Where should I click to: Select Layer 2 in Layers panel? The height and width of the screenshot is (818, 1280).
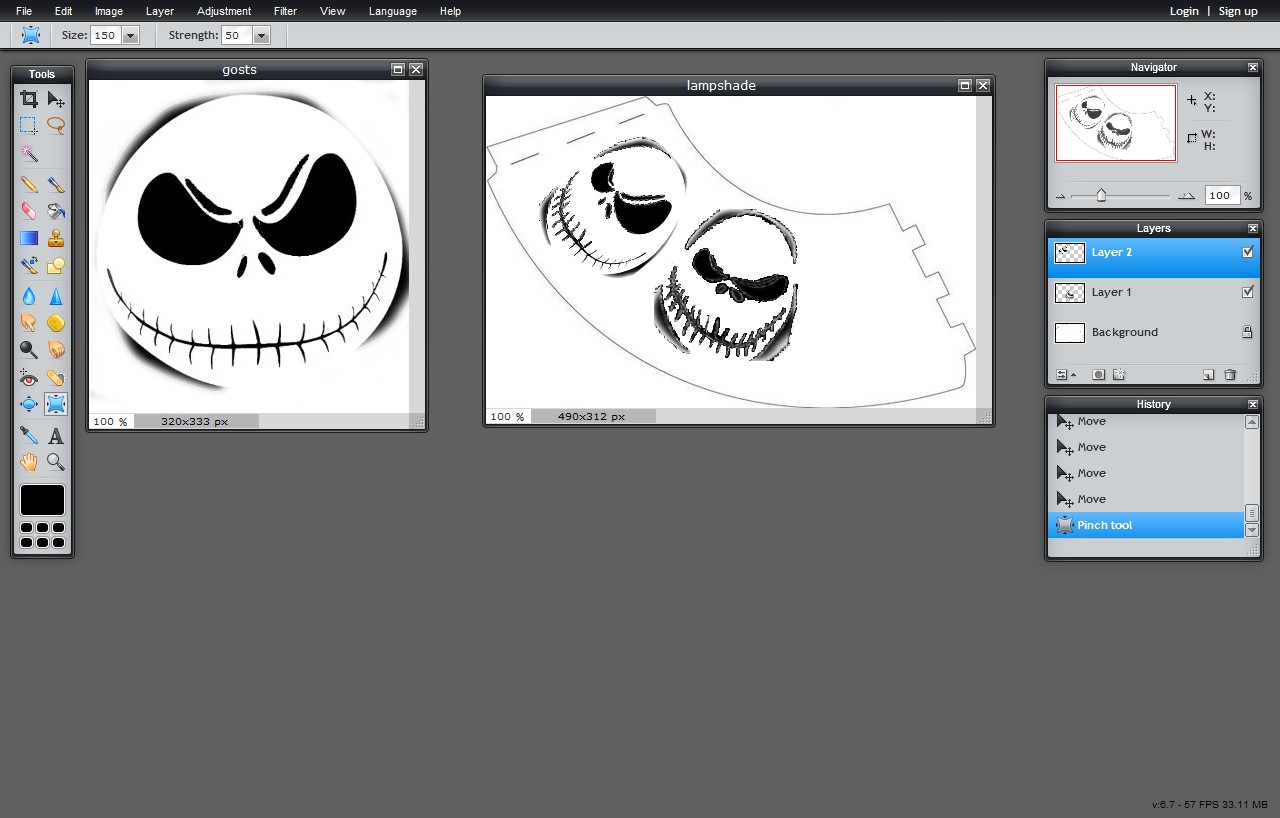[x=1153, y=253]
